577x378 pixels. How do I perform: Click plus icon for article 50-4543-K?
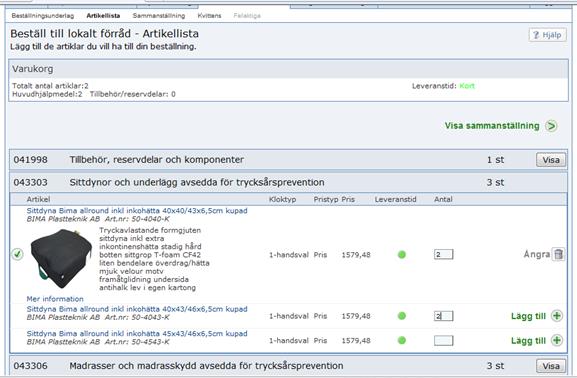point(557,340)
